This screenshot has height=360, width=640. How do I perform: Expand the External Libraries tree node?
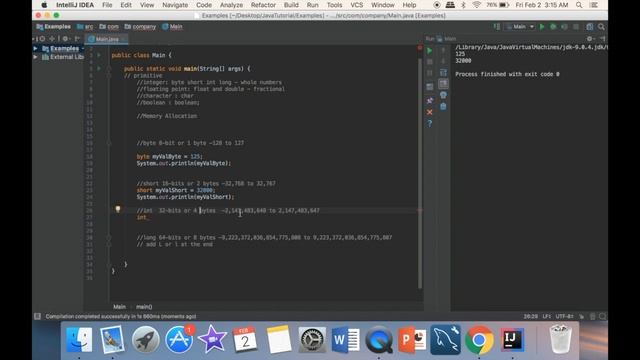click(x=35, y=57)
